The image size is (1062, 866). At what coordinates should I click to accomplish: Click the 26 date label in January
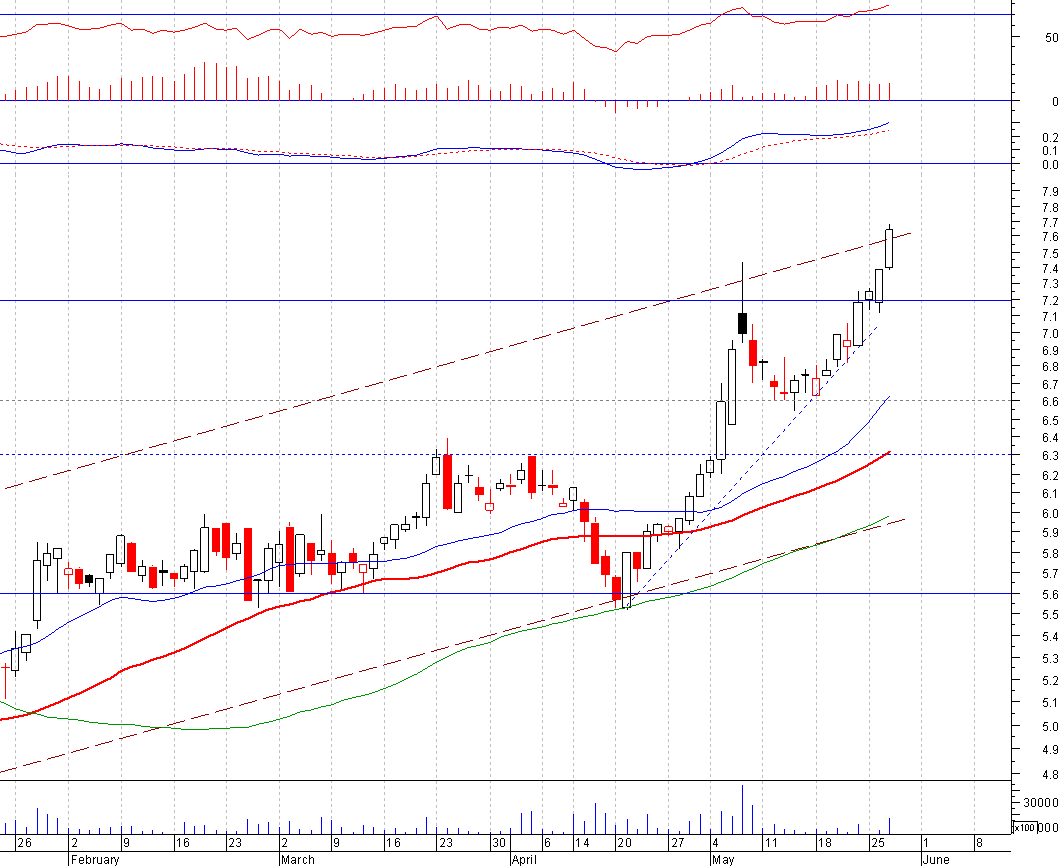click(24, 843)
